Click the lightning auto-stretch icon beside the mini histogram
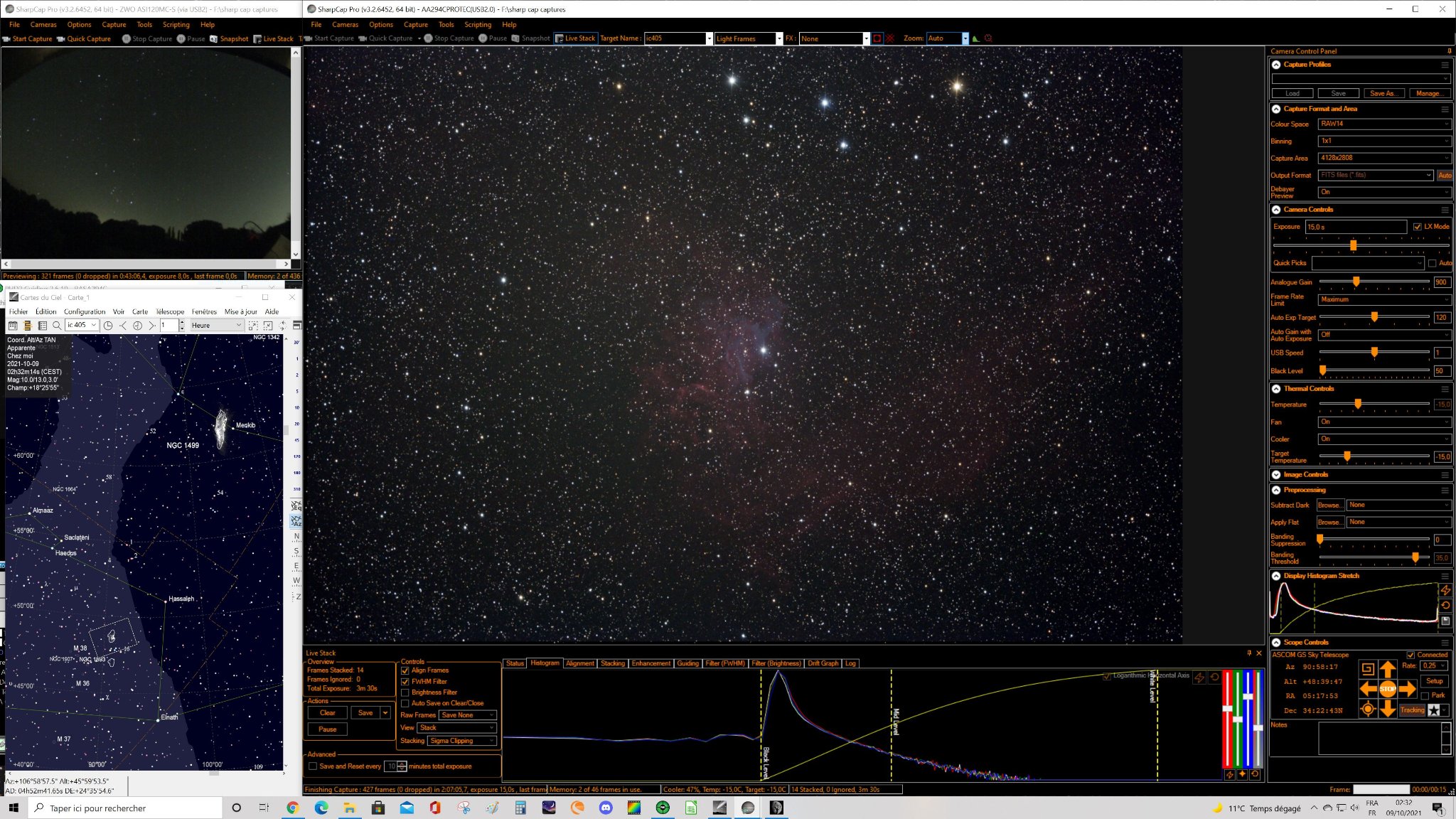1456x819 pixels. (1445, 590)
